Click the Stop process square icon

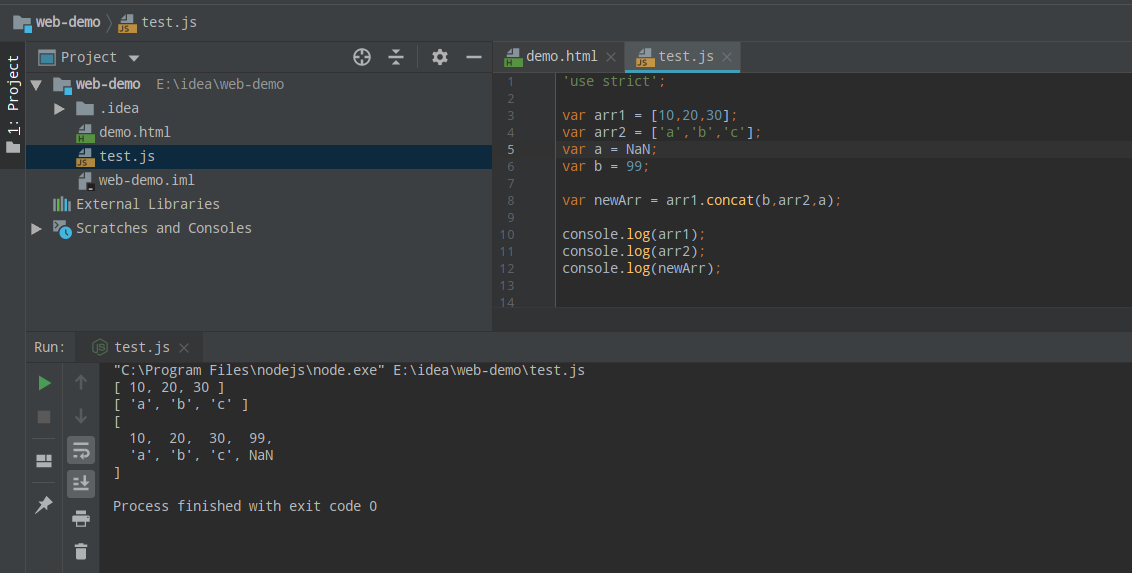[44, 417]
